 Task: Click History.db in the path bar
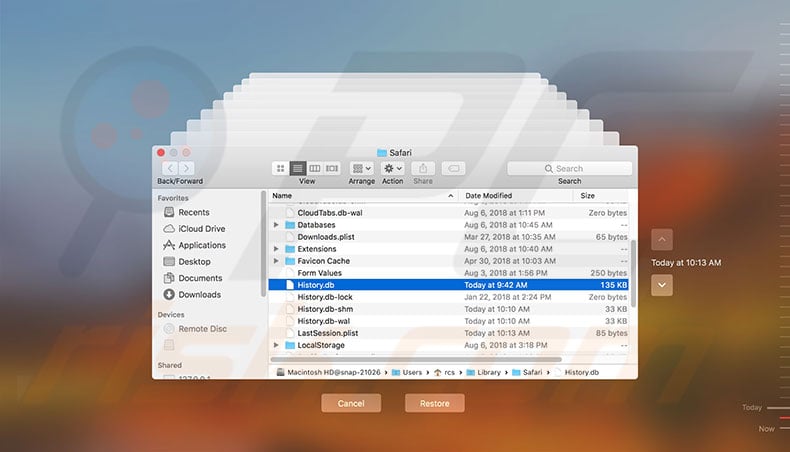point(576,372)
